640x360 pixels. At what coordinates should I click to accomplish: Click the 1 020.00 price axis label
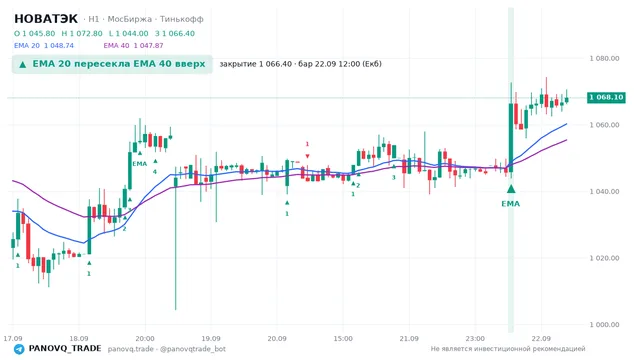click(x=604, y=258)
